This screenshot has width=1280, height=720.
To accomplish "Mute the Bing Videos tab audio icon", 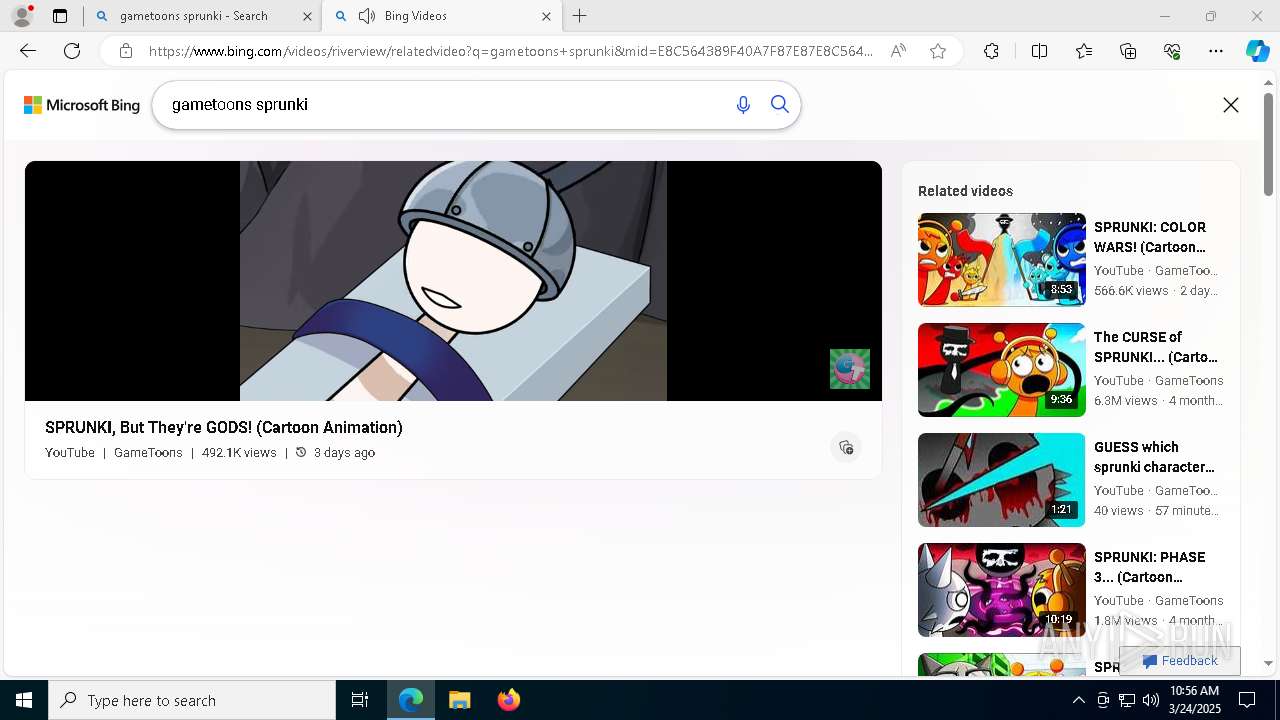I will (x=366, y=16).
